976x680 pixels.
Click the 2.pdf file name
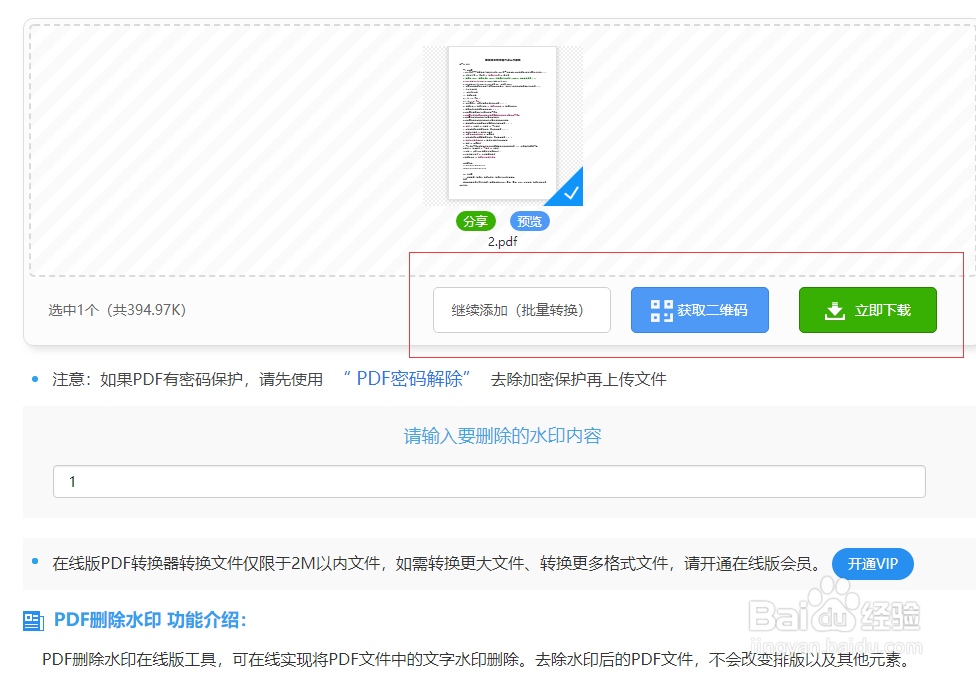[502, 242]
